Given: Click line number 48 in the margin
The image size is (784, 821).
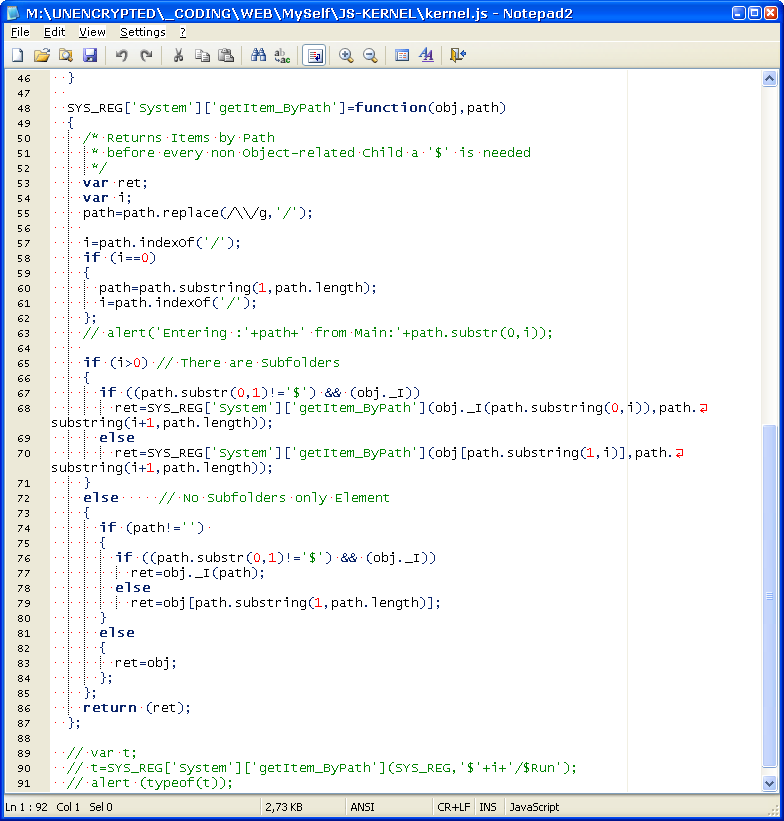Looking at the screenshot, I should pyautogui.click(x=24, y=108).
